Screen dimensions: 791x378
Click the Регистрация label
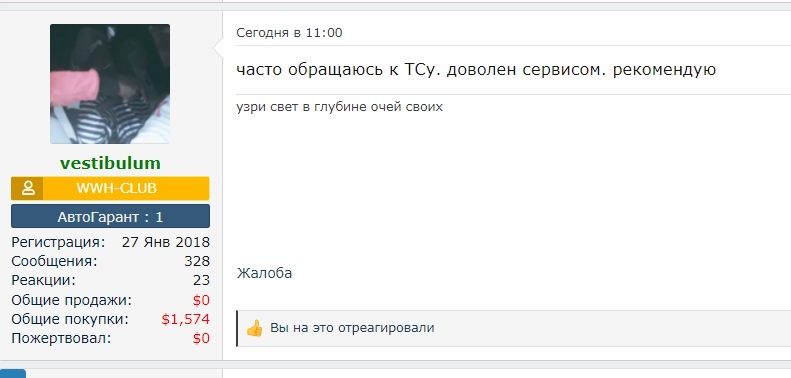(59, 242)
